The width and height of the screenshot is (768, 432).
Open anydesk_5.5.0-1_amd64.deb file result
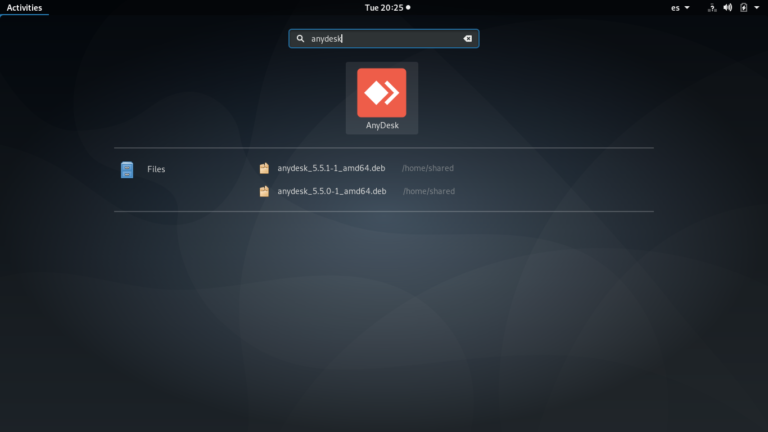332,192
